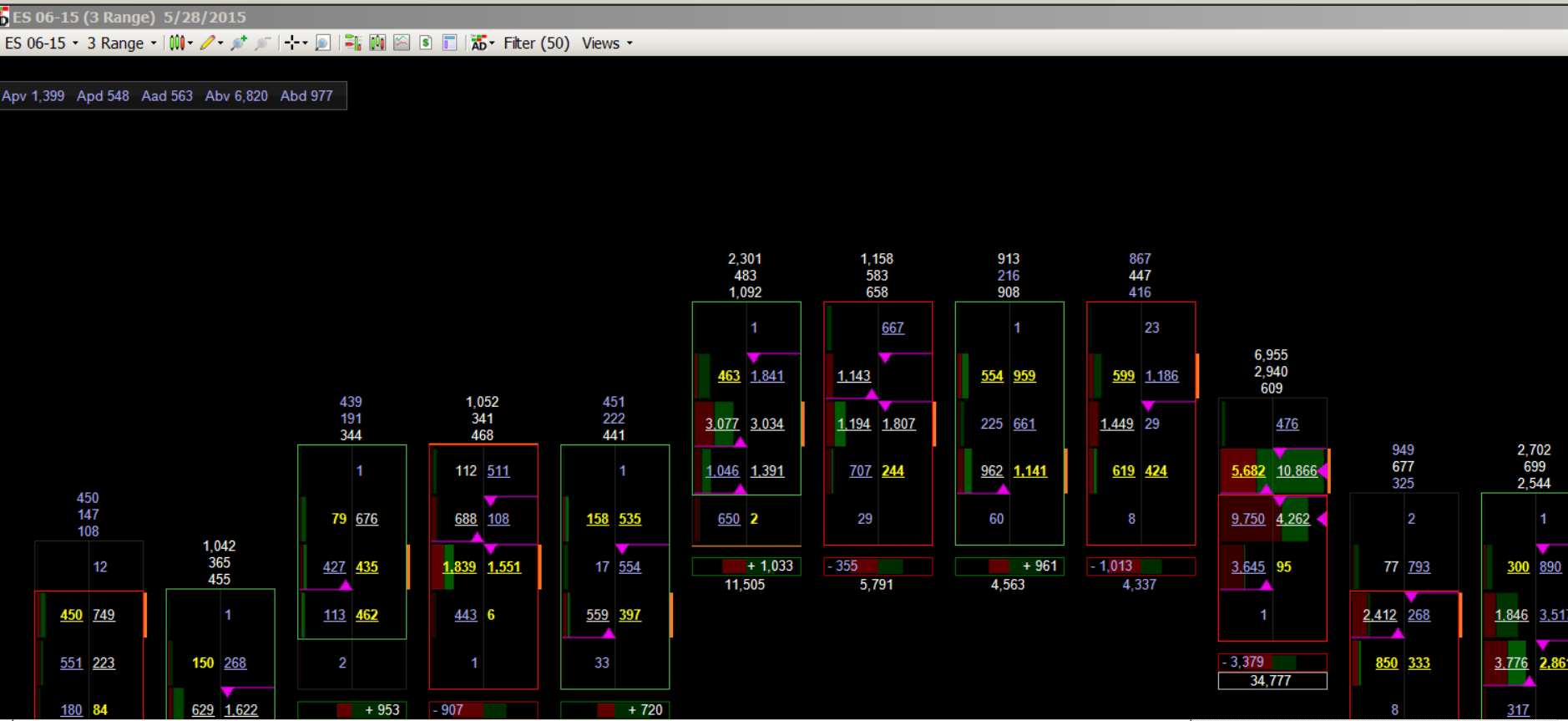
Task: Click the 535 ask volume cell
Action: pyautogui.click(x=630, y=519)
